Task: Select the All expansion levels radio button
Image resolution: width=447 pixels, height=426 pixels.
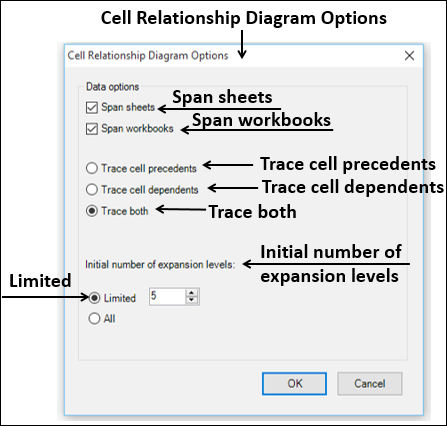Action: pyautogui.click(x=94, y=319)
